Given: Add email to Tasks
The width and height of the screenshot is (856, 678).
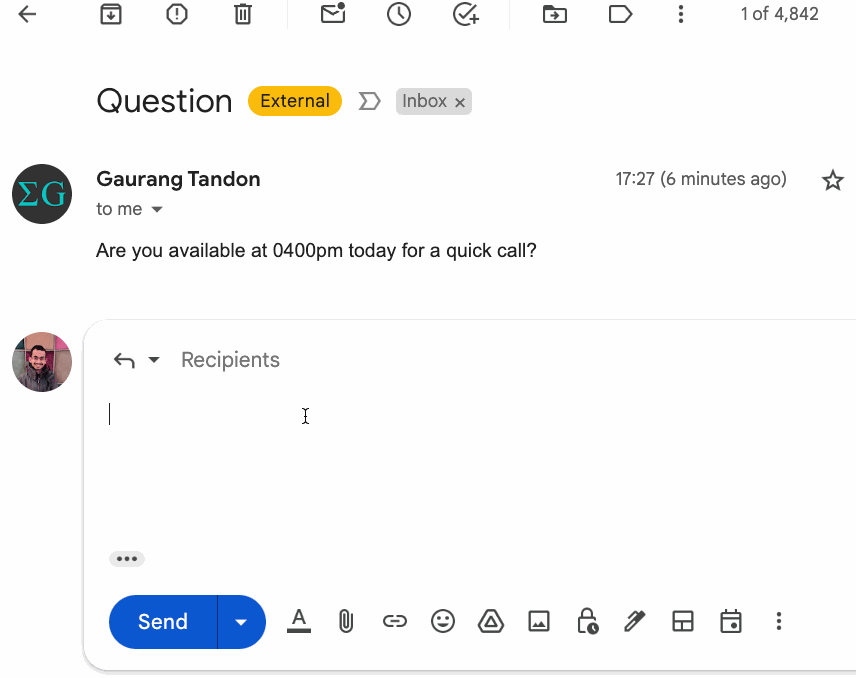Looking at the screenshot, I should pyautogui.click(x=466, y=14).
